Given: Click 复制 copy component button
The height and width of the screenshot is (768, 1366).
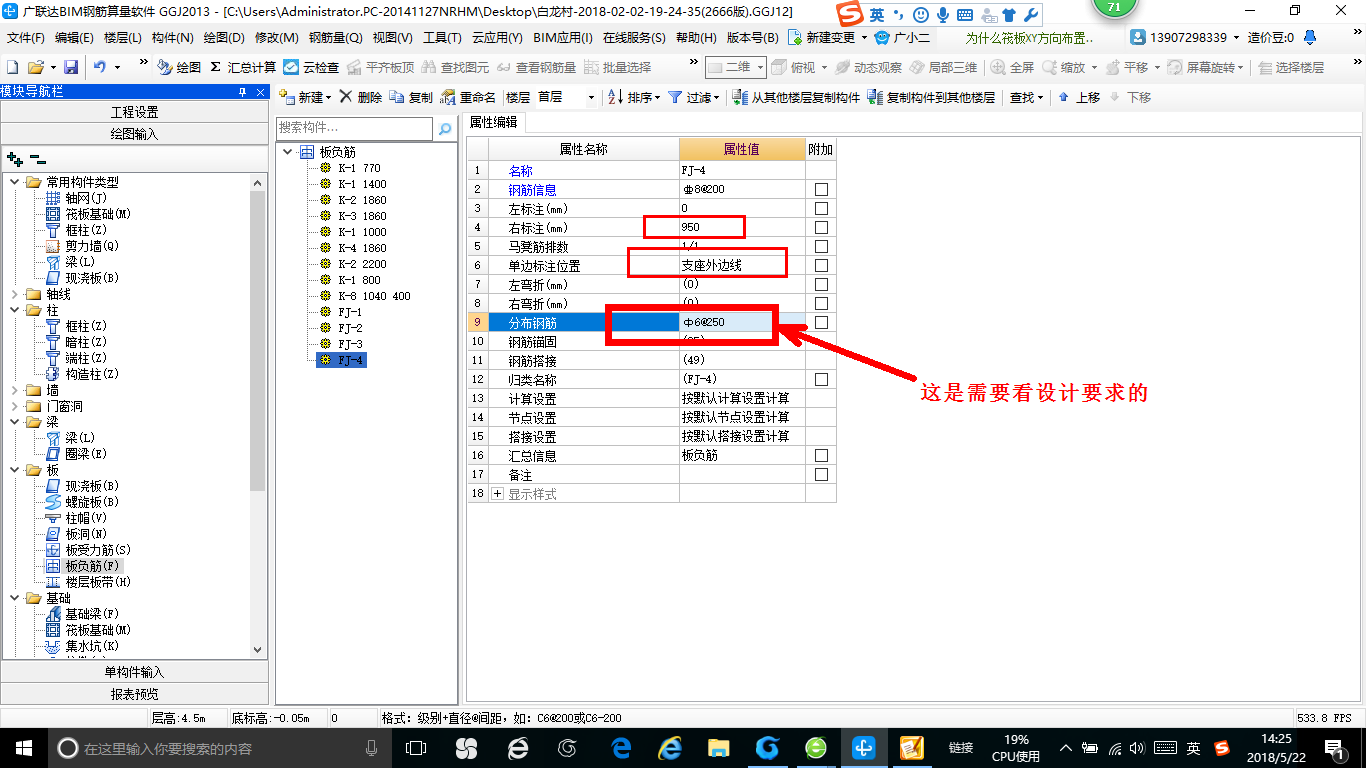Looking at the screenshot, I should tap(411, 97).
